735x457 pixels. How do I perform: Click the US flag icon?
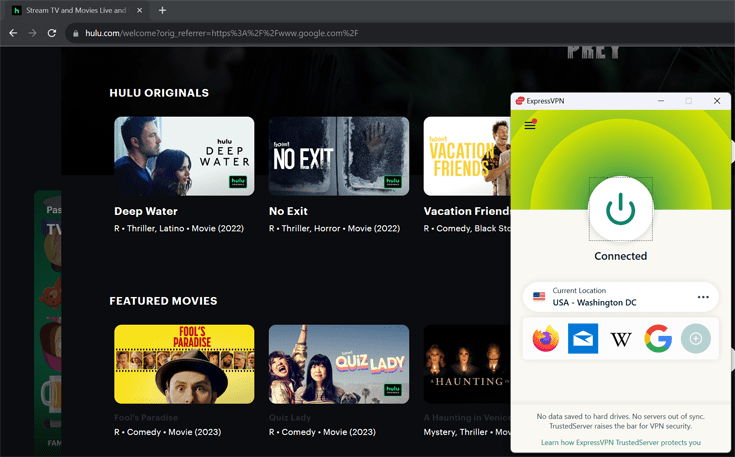point(539,297)
